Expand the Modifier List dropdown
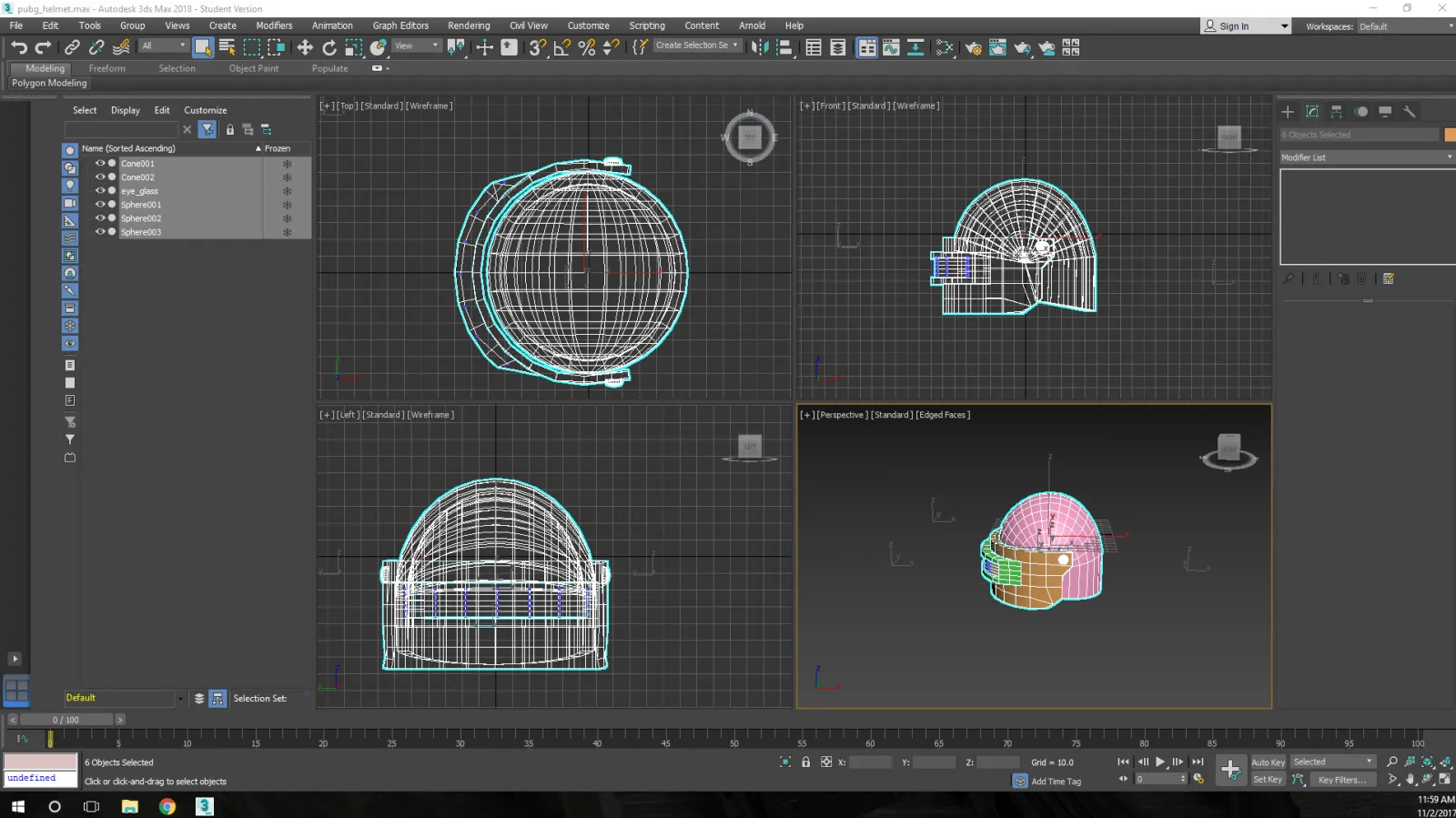The width and height of the screenshot is (1456, 818). click(x=1367, y=157)
